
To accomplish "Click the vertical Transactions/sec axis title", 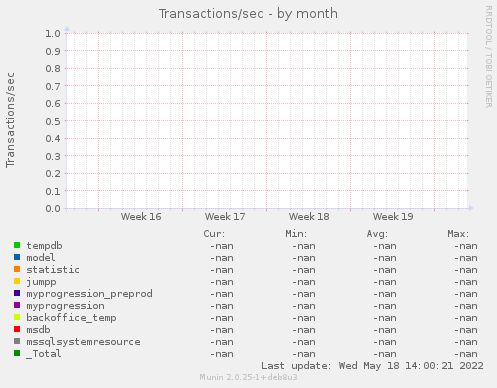I will pos(10,120).
